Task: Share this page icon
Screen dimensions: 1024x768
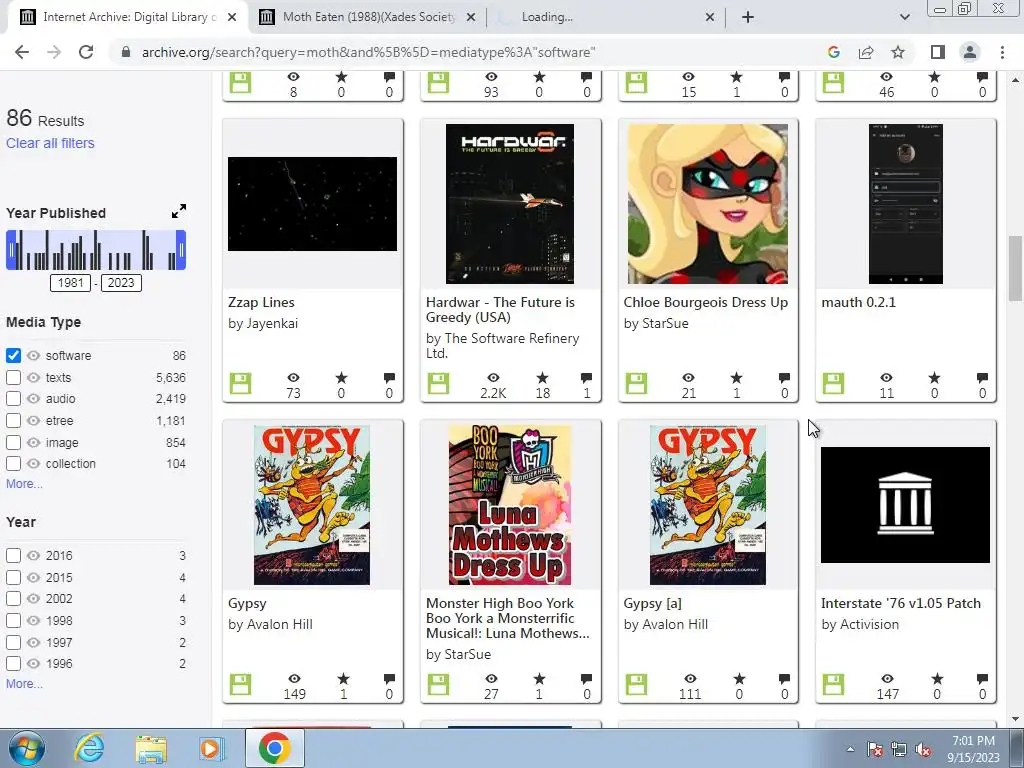Action: pyautogui.click(x=866, y=52)
